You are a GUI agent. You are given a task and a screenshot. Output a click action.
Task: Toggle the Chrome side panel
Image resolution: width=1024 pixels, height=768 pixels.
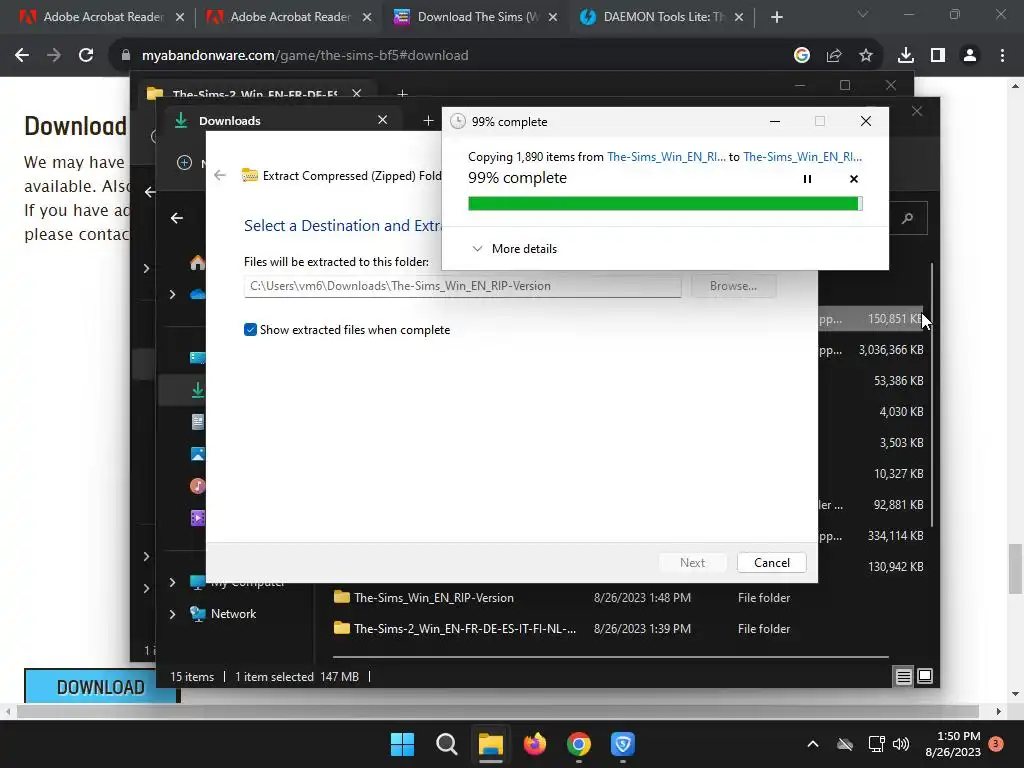938,56
